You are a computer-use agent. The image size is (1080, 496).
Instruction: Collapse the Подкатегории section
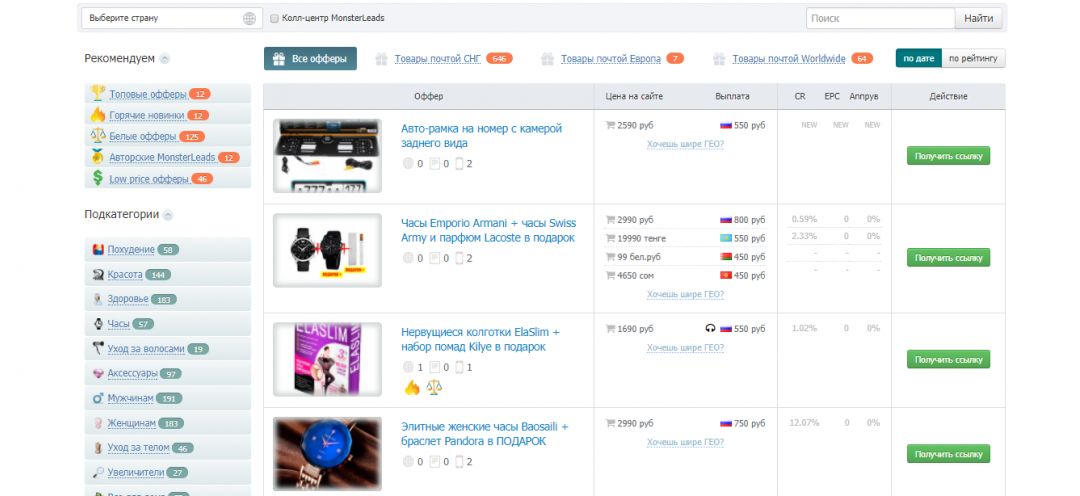pyautogui.click(x=168, y=215)
